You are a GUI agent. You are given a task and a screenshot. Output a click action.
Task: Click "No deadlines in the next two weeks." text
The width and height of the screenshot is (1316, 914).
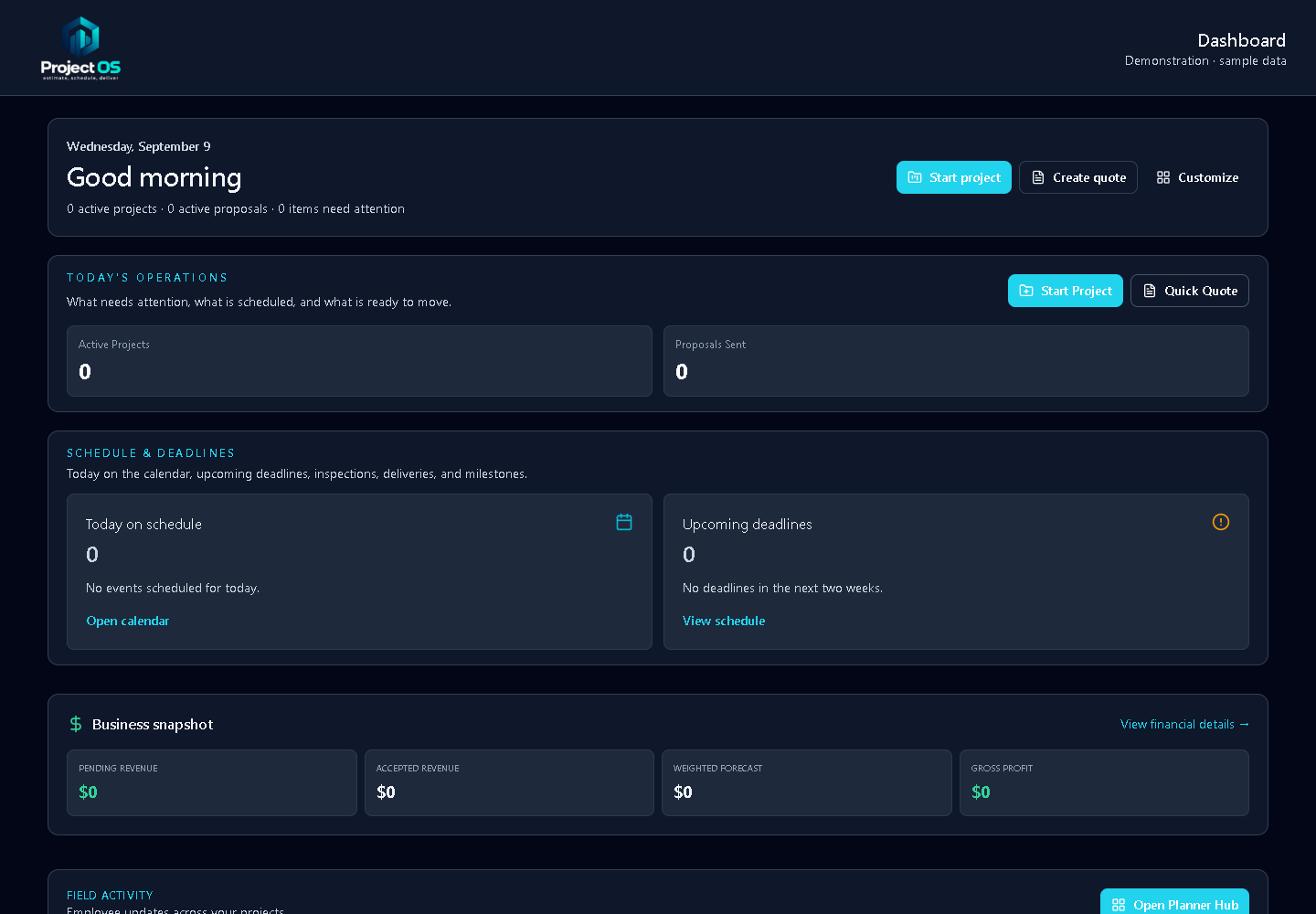coord(782,588)
